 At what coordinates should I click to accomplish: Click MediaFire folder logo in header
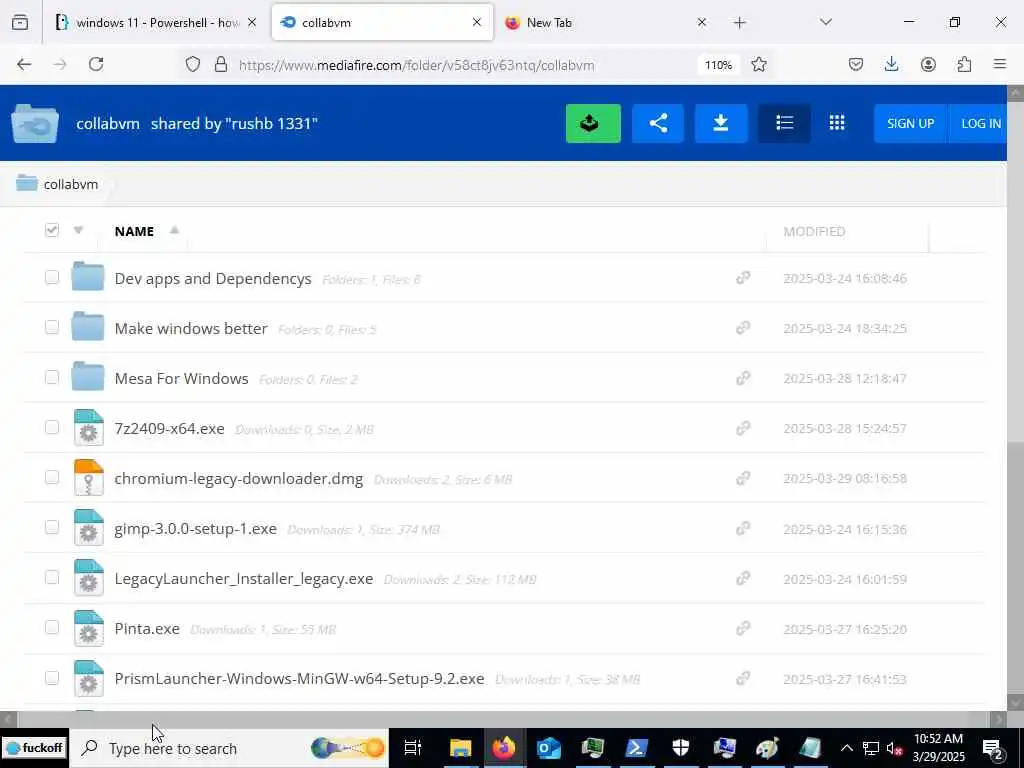(x=35, y=123)
